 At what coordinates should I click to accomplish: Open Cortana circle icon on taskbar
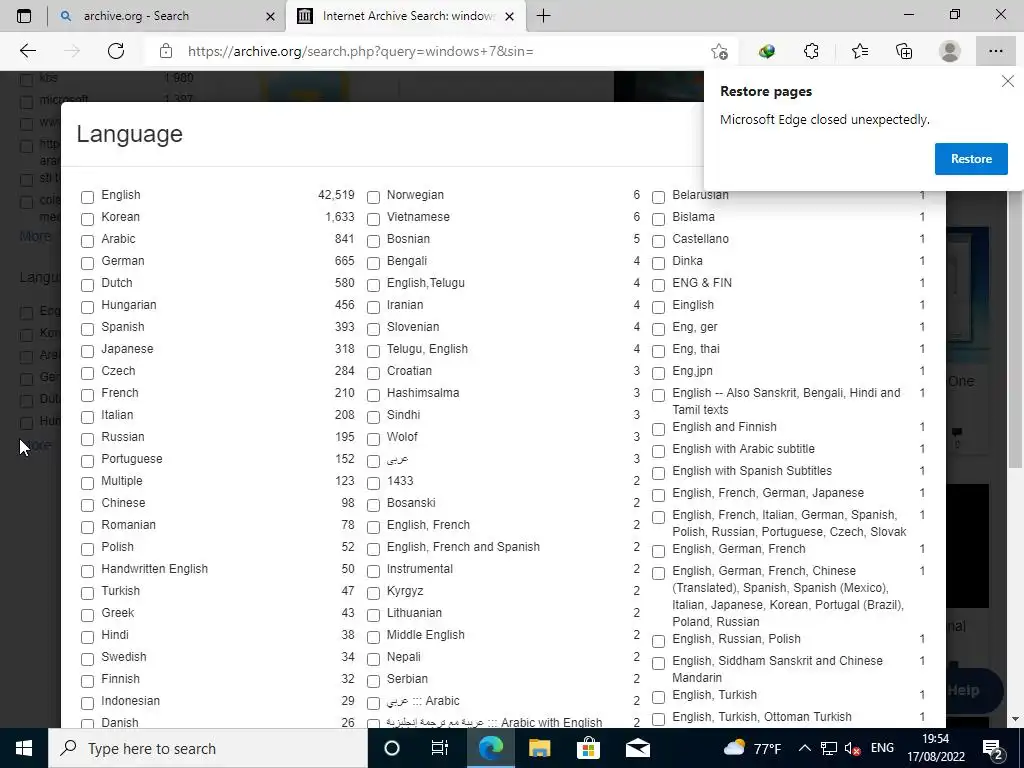[x=392, y=748]
